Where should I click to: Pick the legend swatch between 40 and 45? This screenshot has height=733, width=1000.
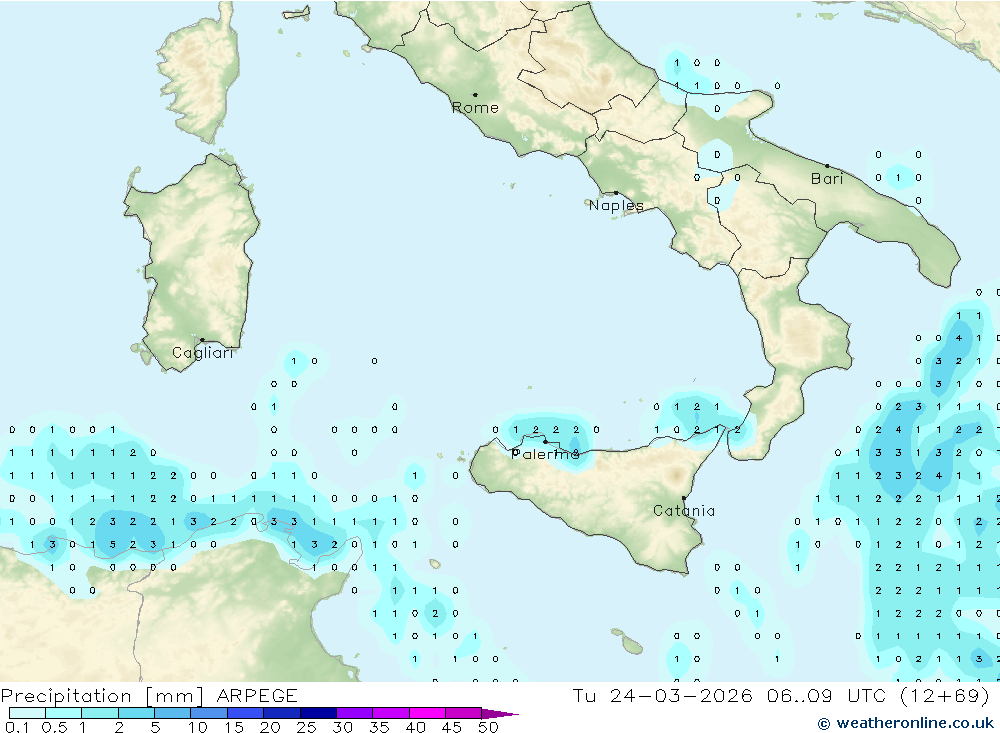(427, 713)
